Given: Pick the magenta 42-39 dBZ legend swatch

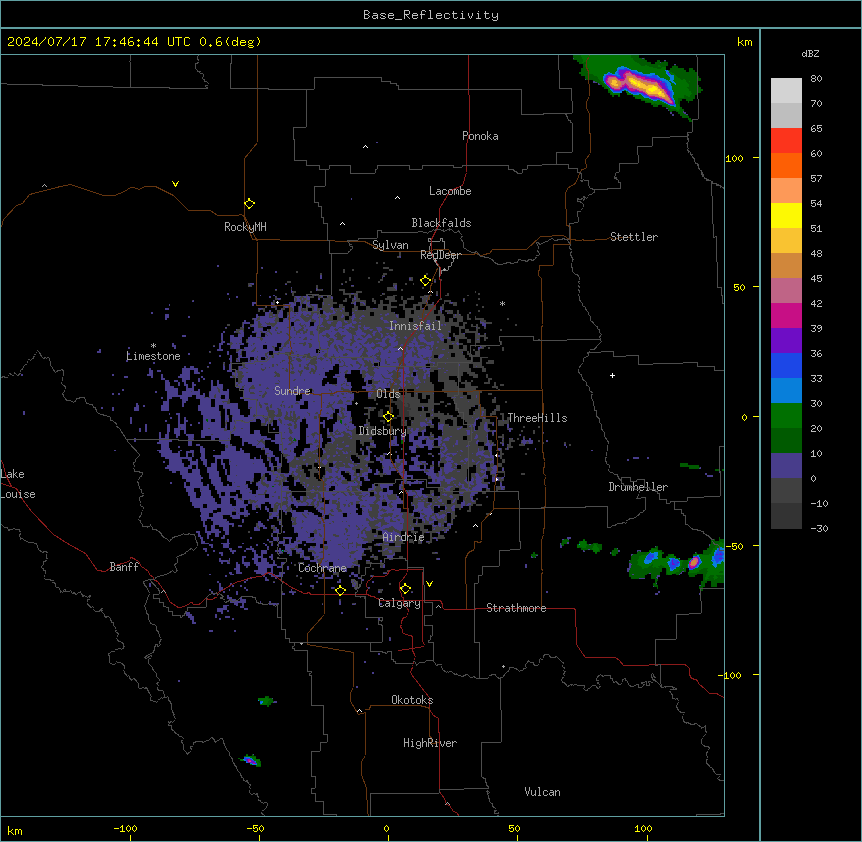Looking at the screenshot, I should click(786, 315).
